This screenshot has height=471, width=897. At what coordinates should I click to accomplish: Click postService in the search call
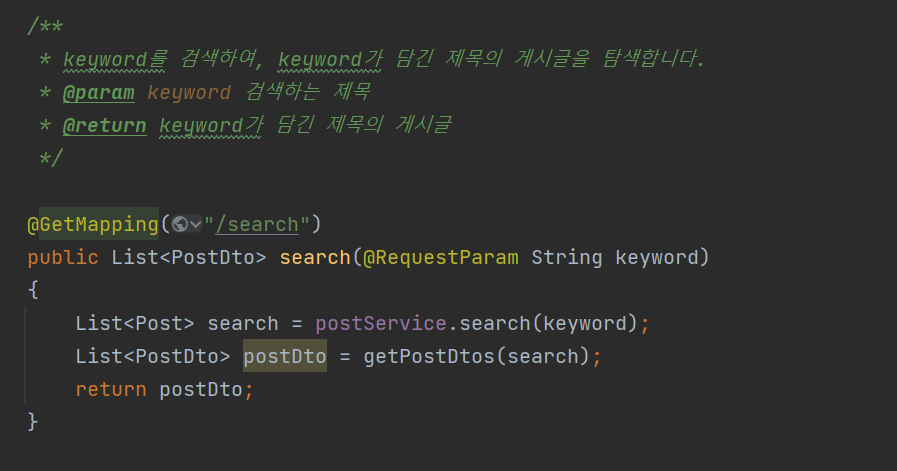coord(380,323)
